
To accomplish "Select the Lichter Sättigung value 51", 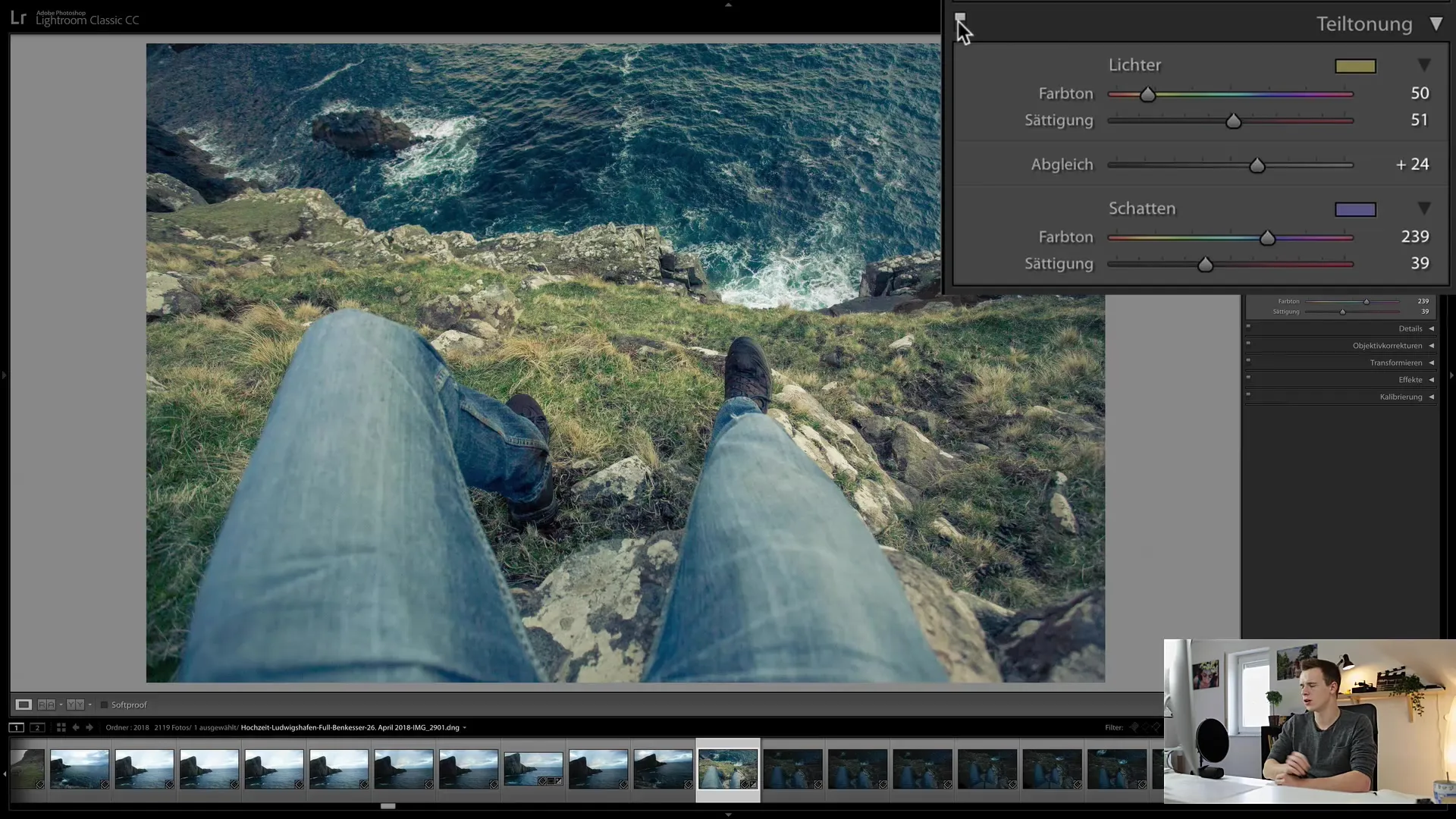I will click(1420, 120).
